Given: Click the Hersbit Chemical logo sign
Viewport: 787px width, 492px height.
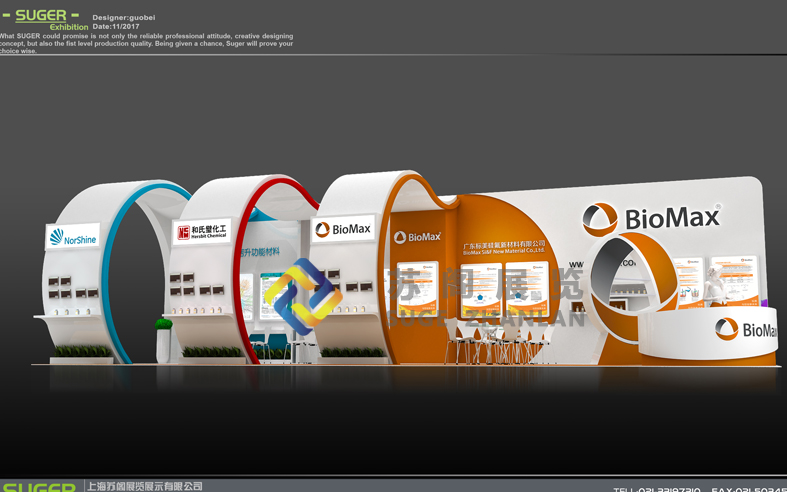Looking at the screenshot, I should tap(203, 231).
